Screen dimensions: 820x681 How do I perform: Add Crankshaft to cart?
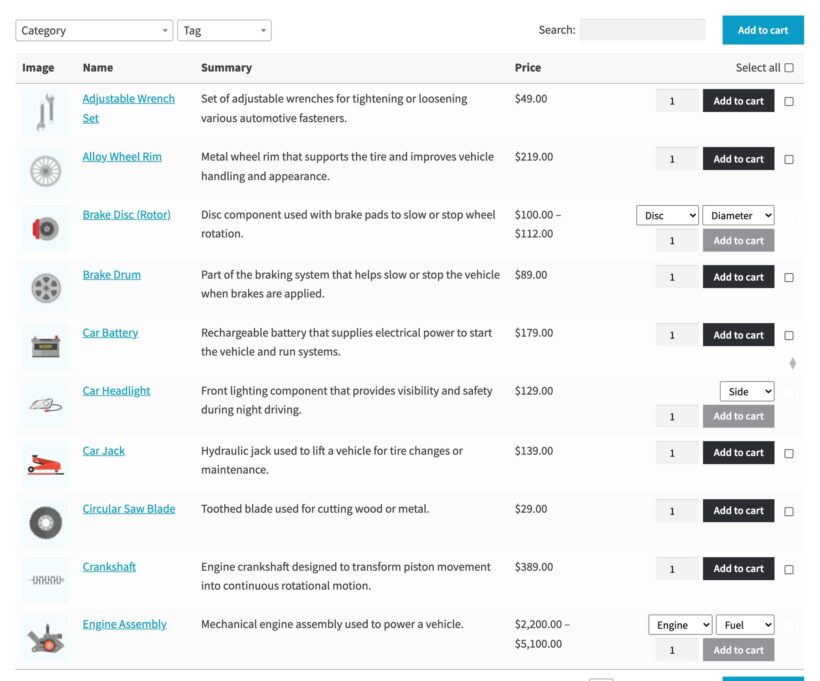[x=738, y=569]
